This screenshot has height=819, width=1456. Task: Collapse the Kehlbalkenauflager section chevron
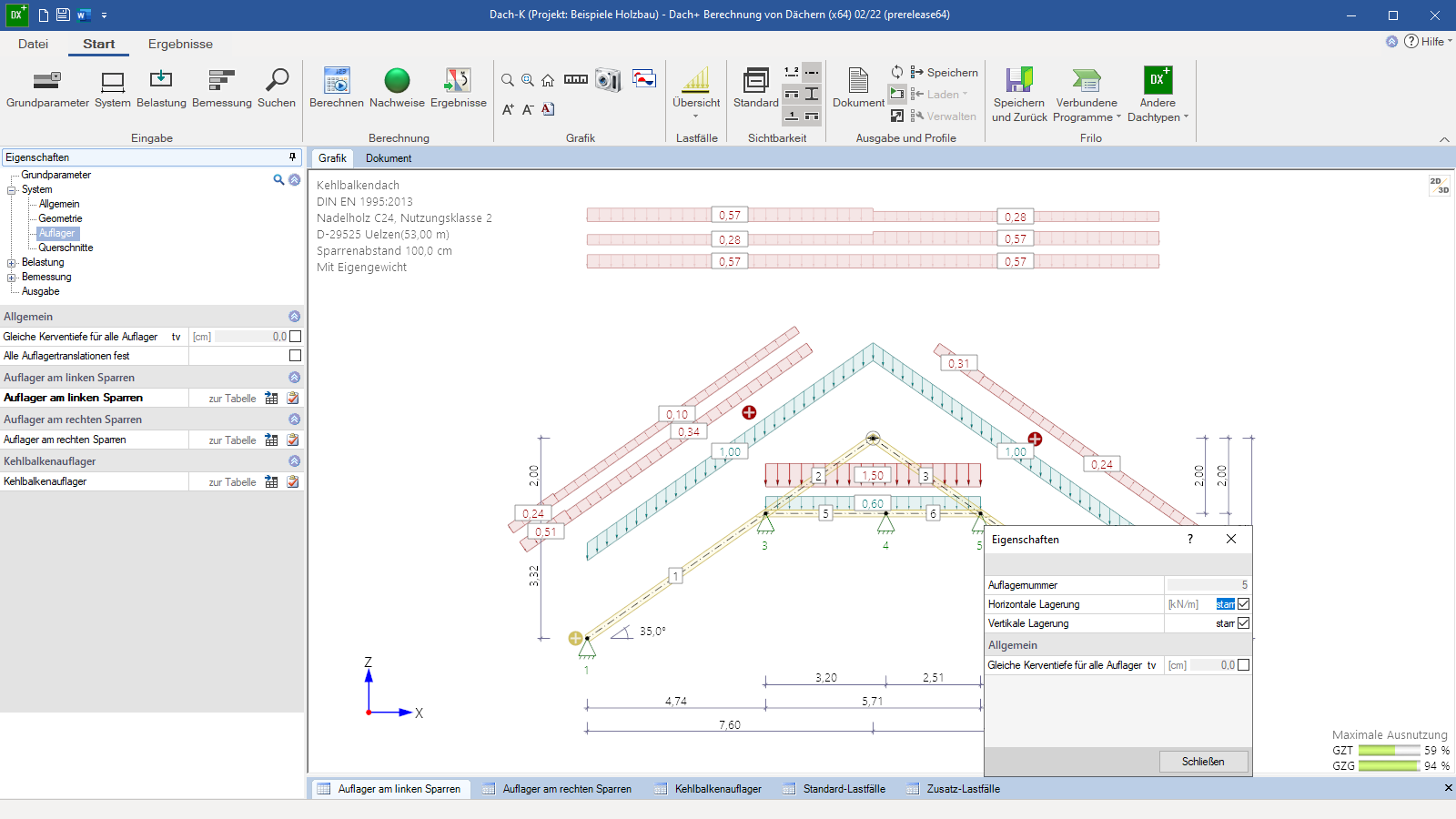[x=294, y=460]
